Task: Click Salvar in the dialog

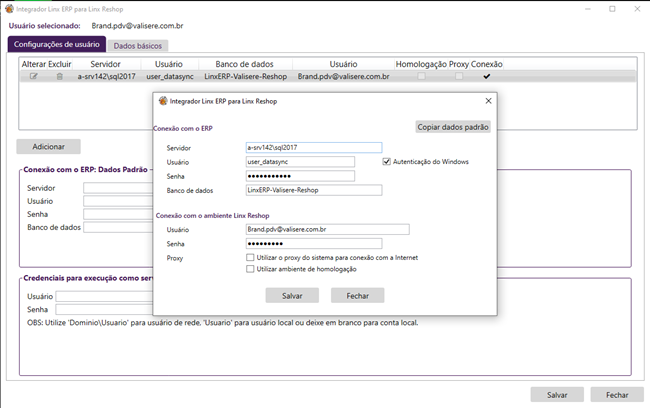Action: coord(292,296)
